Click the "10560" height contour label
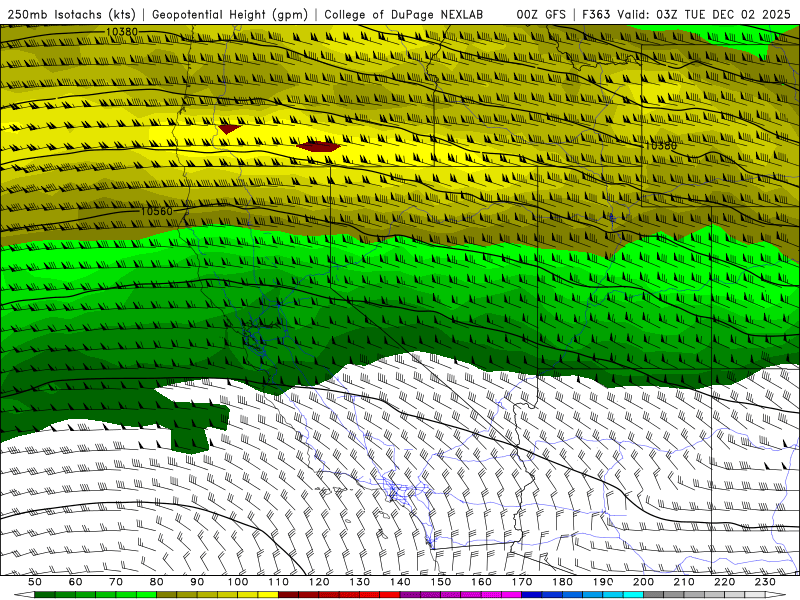The width and height of the screenshot is (800, 600). [x=156, y=211]
